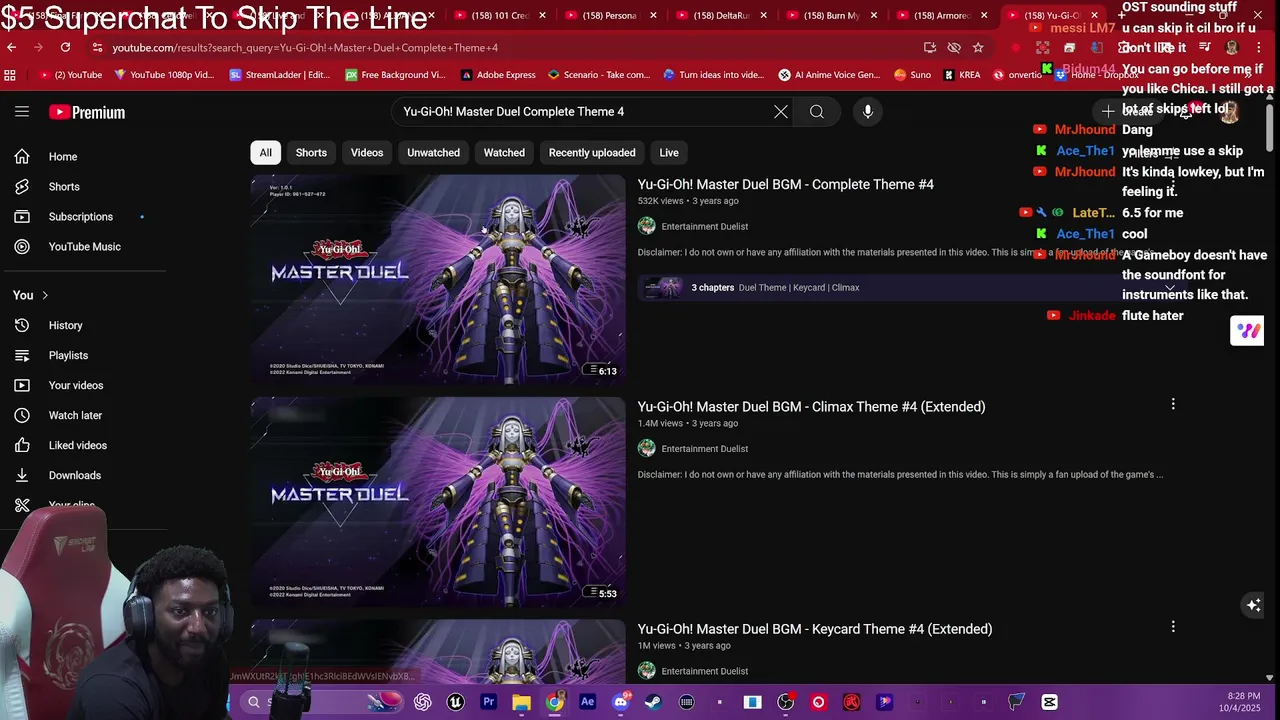Open the taskbar clock showing 8:28 PM
Image resolution: width=1280 pixels, height=720 pixels.
click(1242, 702)
